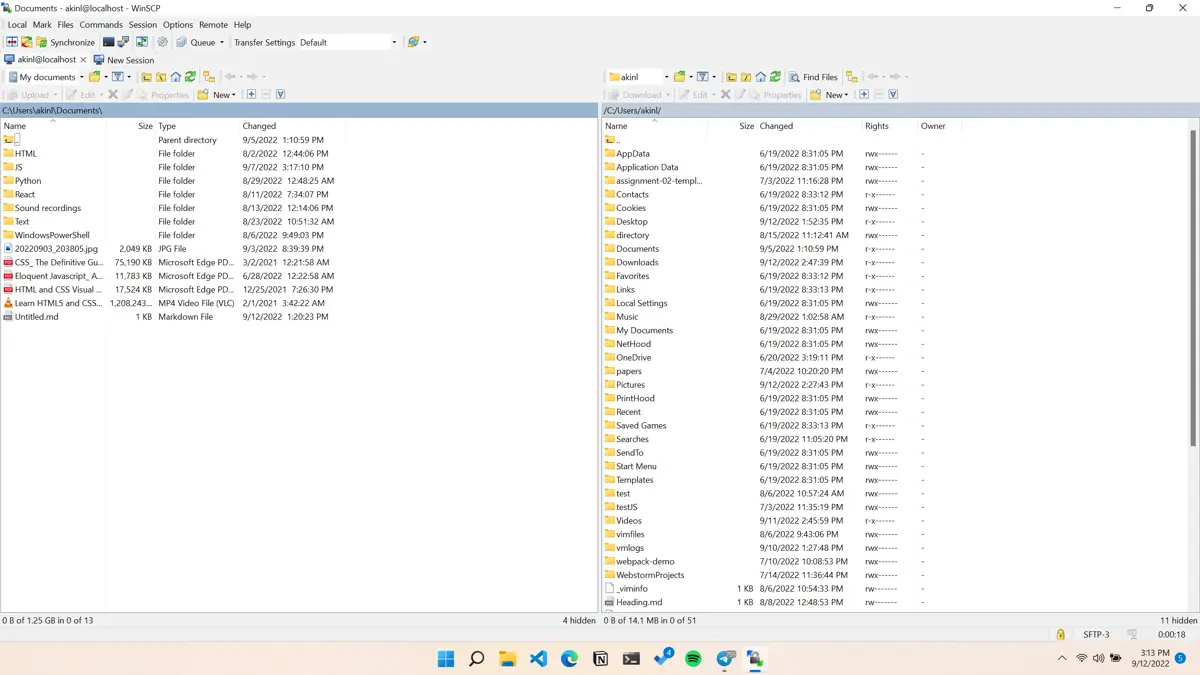The width and height of the screenshot is (1200, 675).
Task: Click select files plus icon in local panel
Action: [251, 95]
